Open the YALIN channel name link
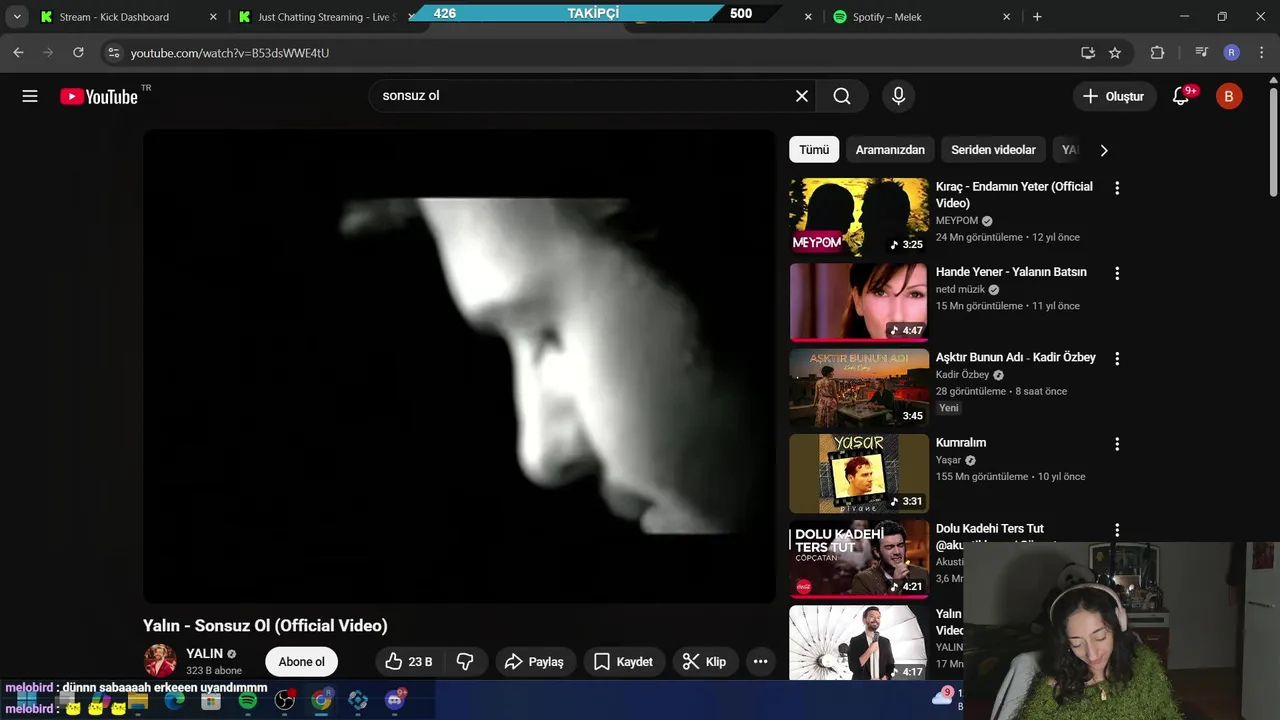 click(204, 653)
